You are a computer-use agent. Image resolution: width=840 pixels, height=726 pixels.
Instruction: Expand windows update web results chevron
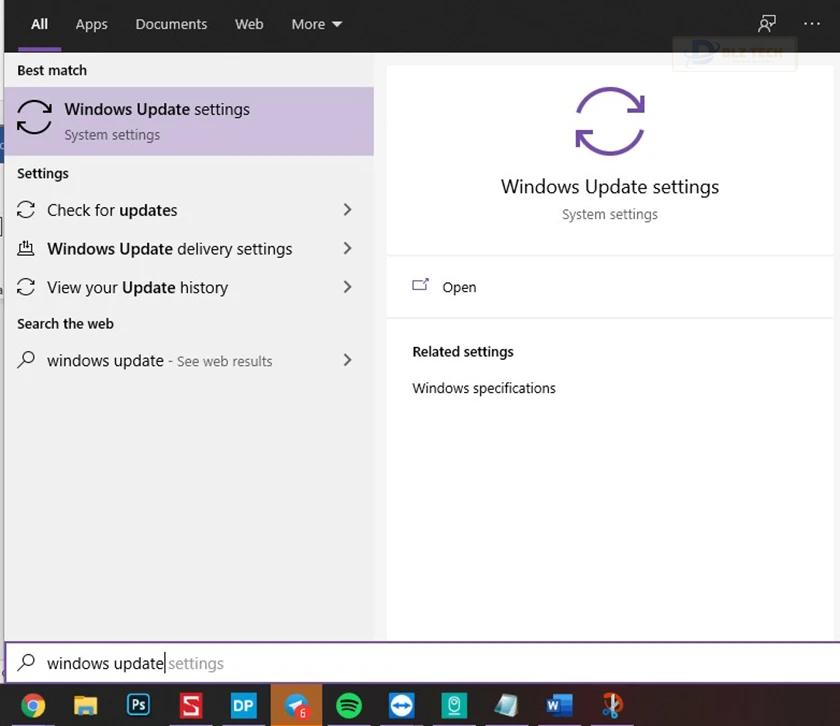click(347, 360)
